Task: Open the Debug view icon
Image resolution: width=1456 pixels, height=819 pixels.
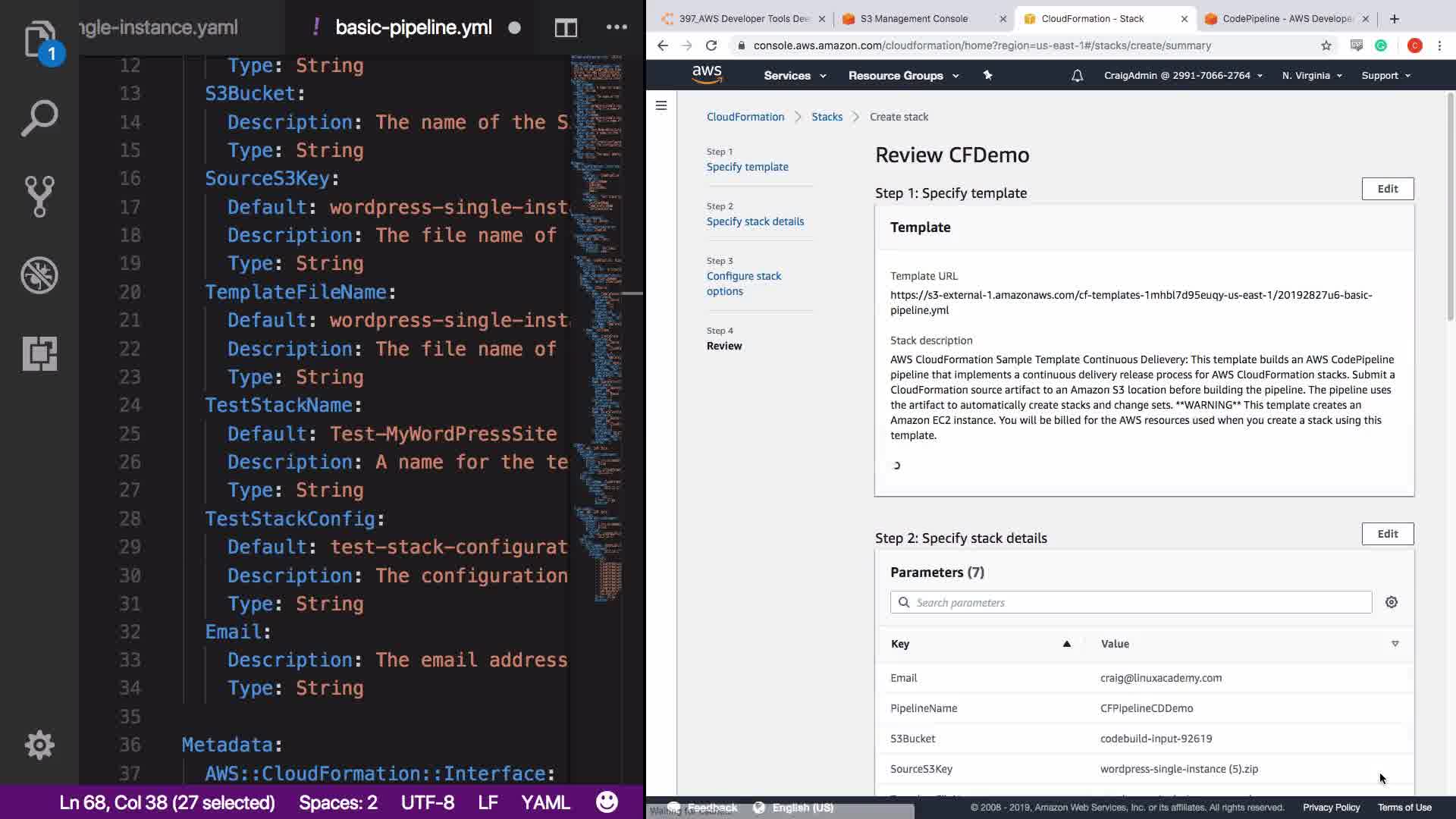Action: click(x=39, y=275)
